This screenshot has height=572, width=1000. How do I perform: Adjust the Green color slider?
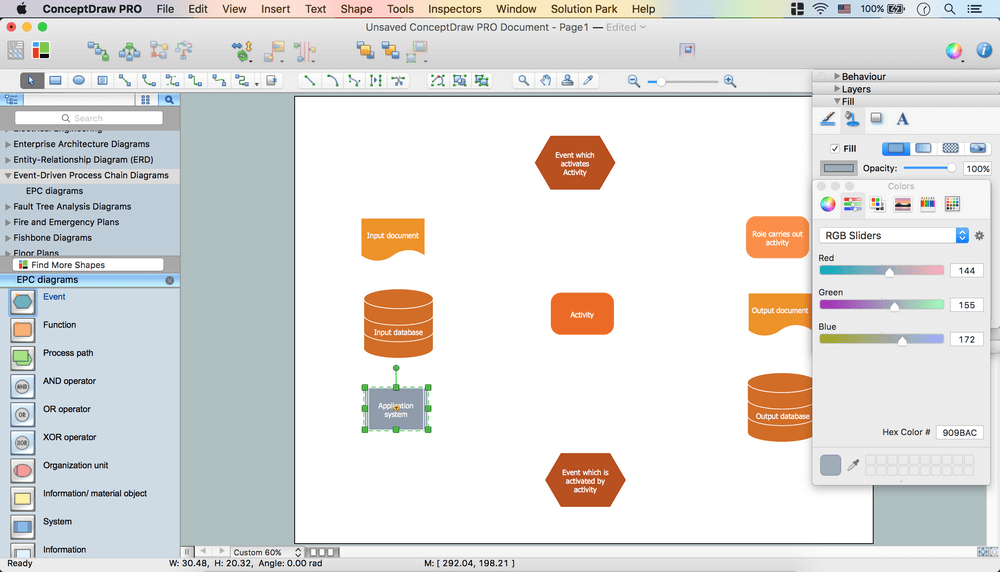pos(894,306)
